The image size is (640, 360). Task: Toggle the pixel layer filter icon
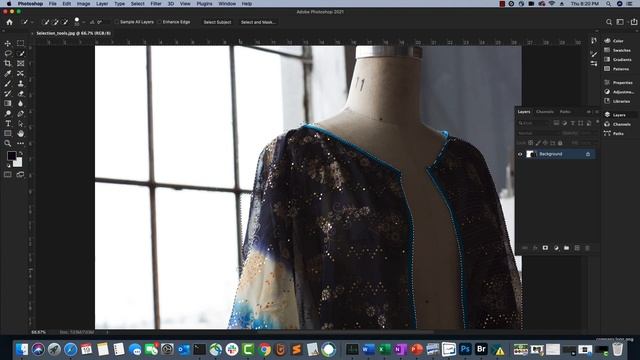(x=556, y=123)
